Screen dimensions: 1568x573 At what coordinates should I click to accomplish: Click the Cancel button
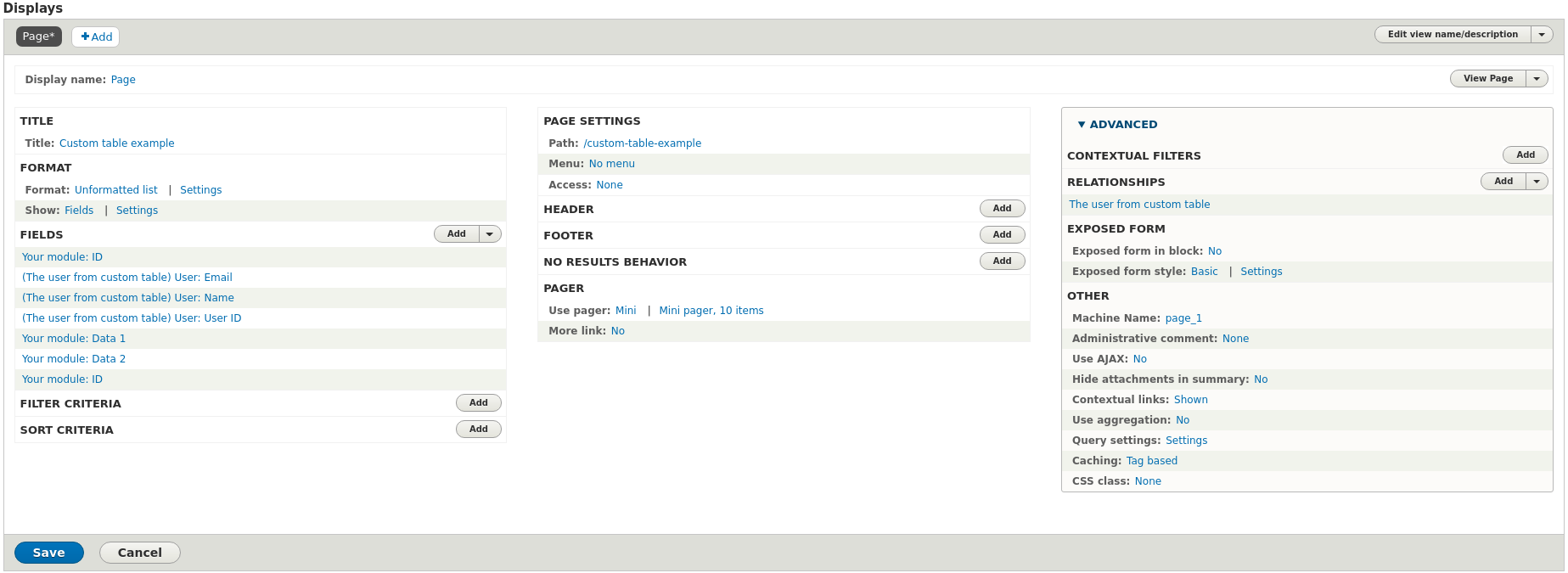[x=139, y=553]
